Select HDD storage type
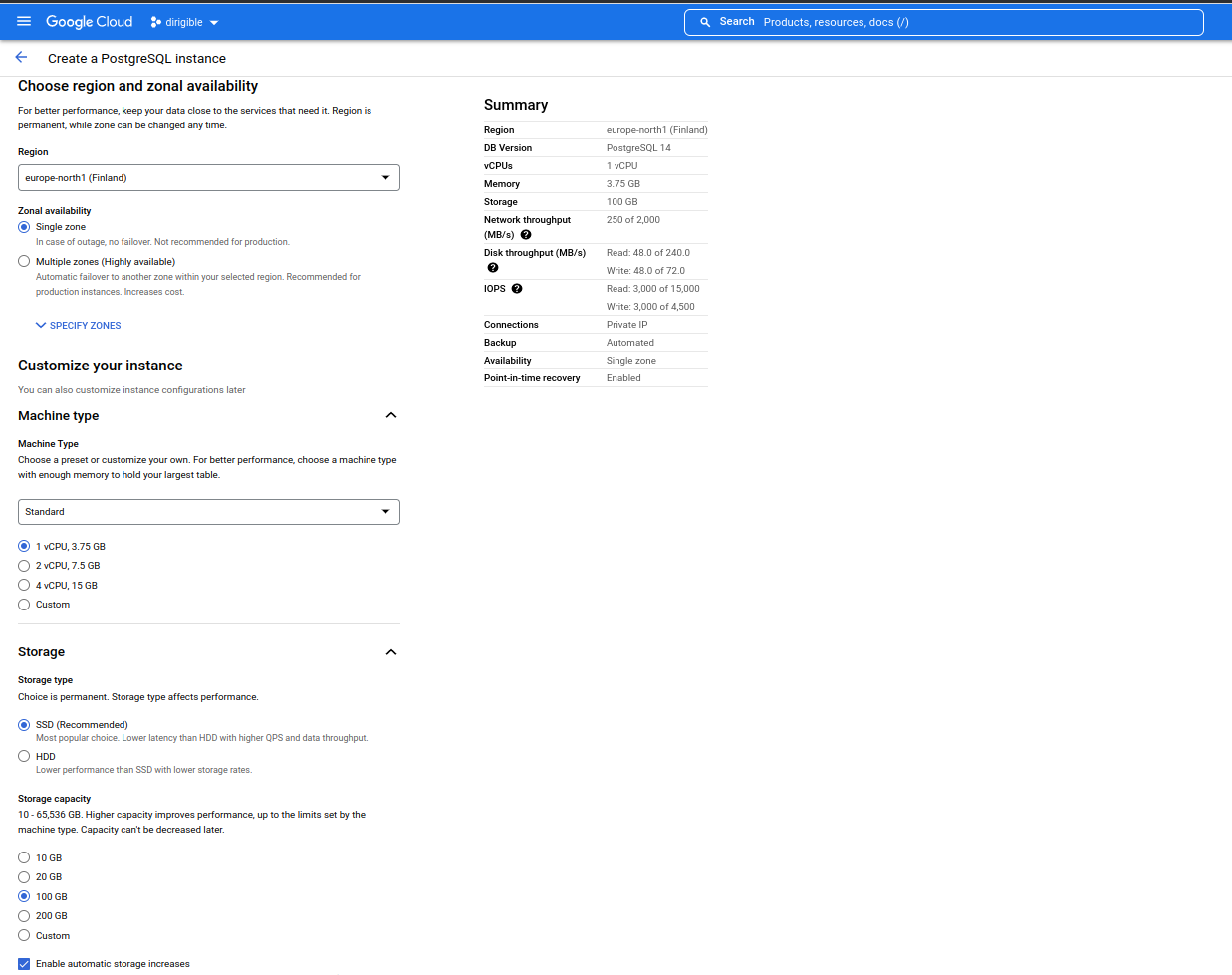This screenshot has height=975, width=1232. point(24,757)
